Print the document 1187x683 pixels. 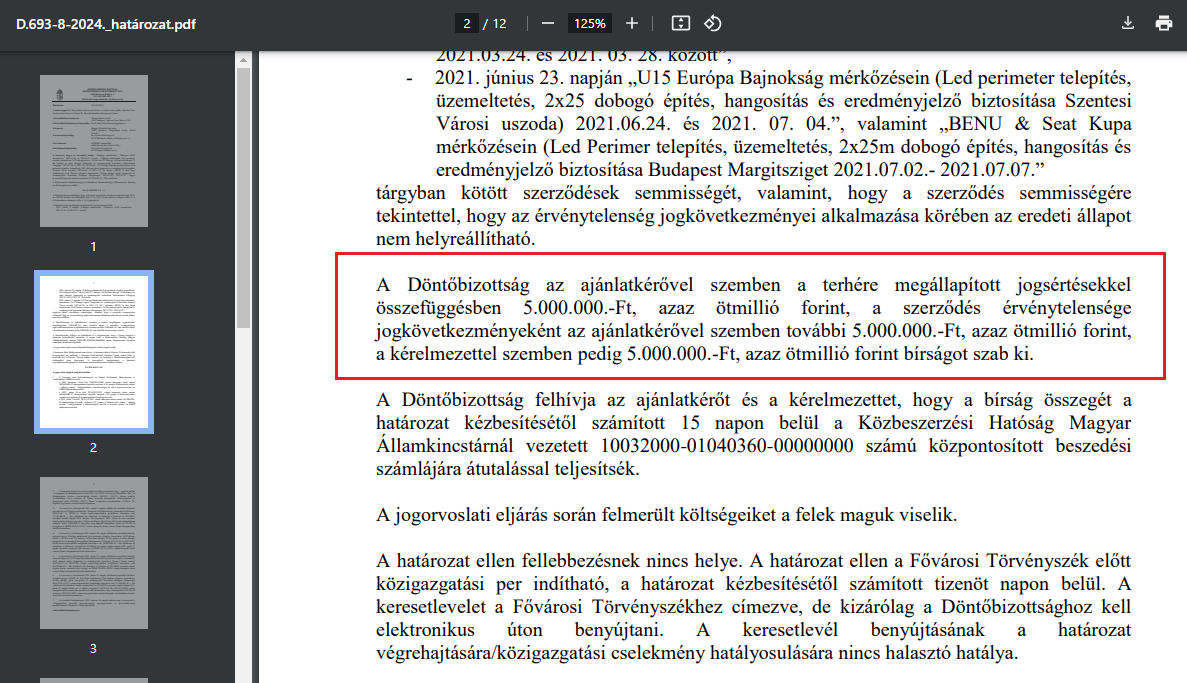tap(1163, 23)
